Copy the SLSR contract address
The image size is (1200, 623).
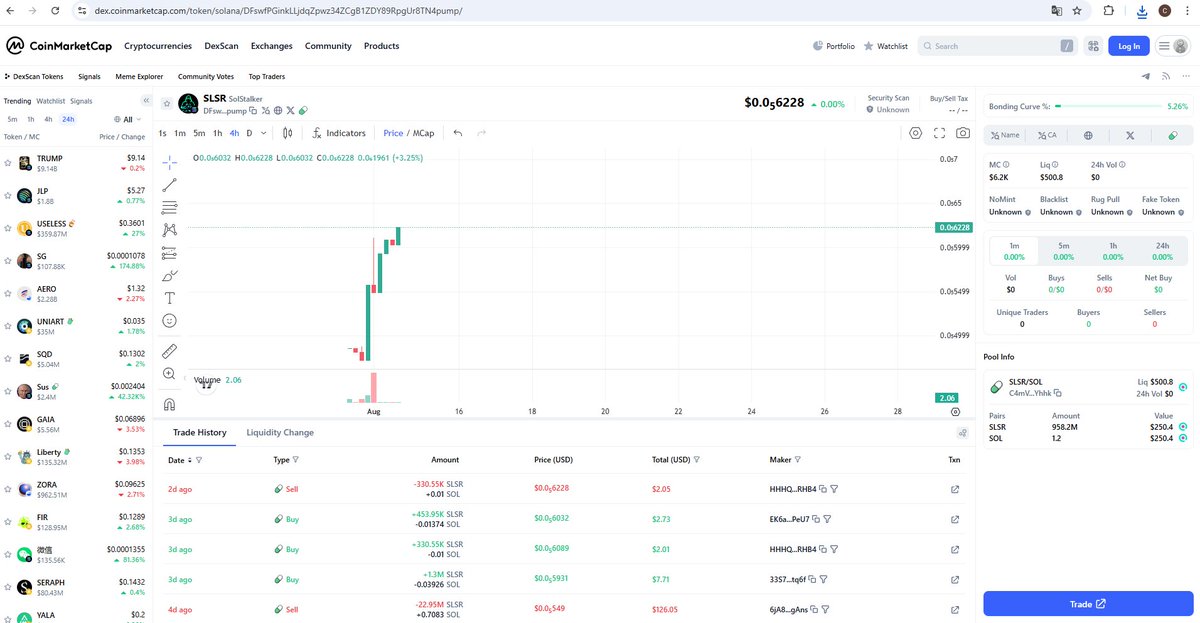point(253,111)
